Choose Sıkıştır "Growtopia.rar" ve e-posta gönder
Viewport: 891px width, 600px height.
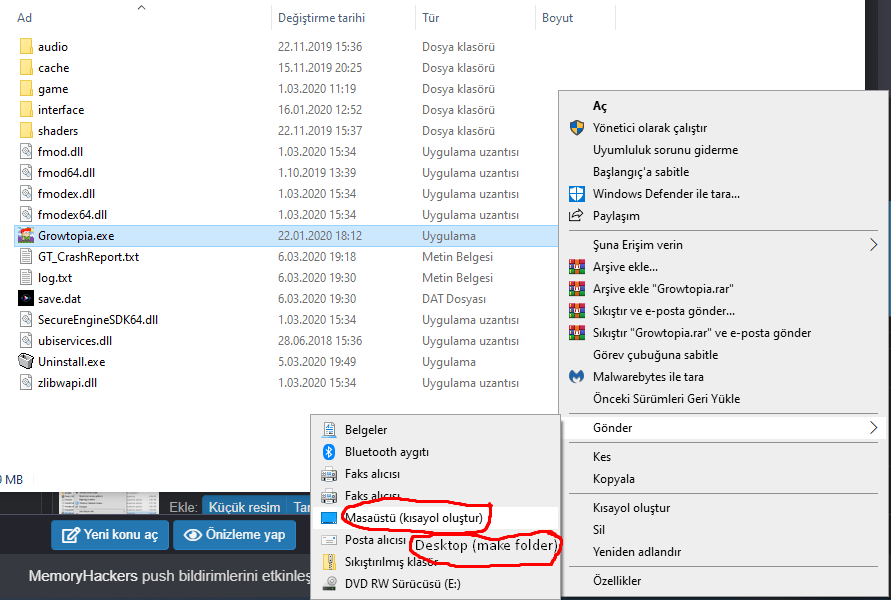702,333
